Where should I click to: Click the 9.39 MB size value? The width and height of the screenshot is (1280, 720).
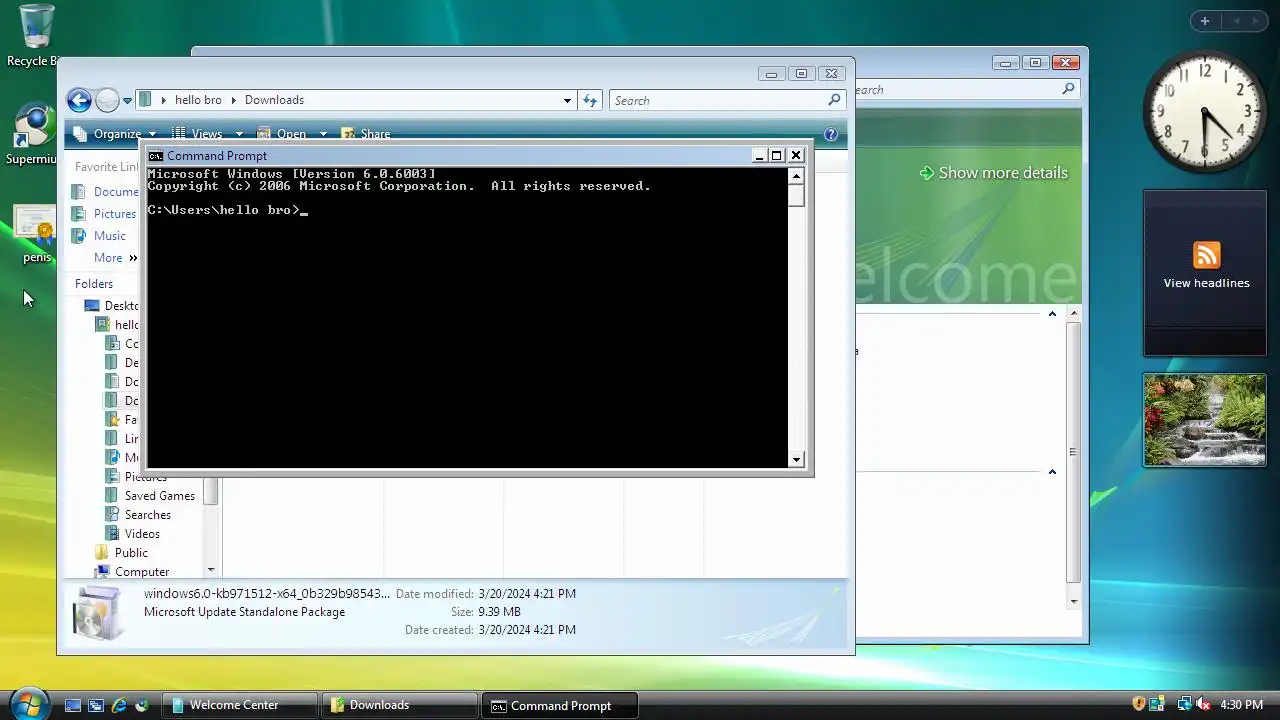click(499, 612)
